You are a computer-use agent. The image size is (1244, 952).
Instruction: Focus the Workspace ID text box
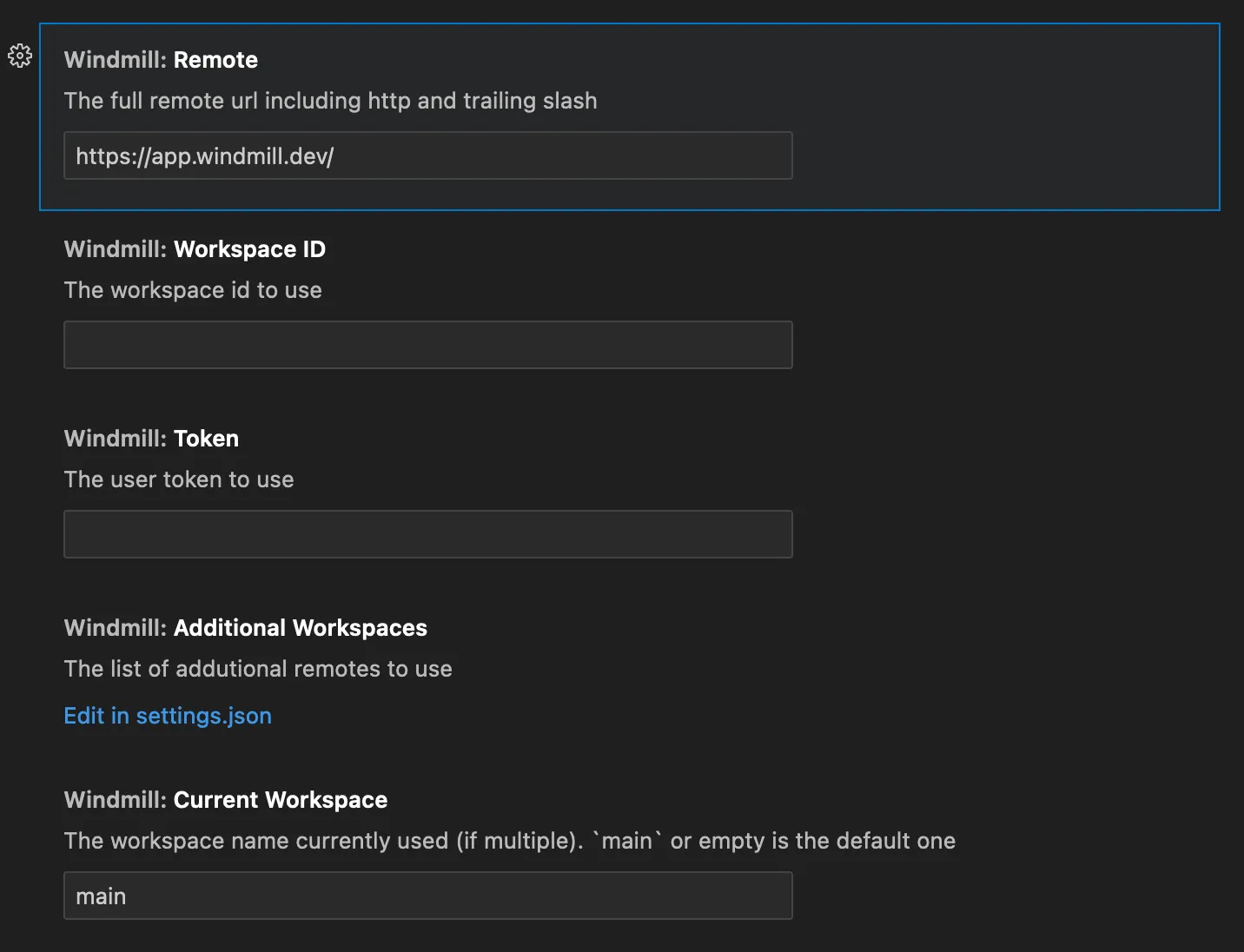click(x=427, y=345)
